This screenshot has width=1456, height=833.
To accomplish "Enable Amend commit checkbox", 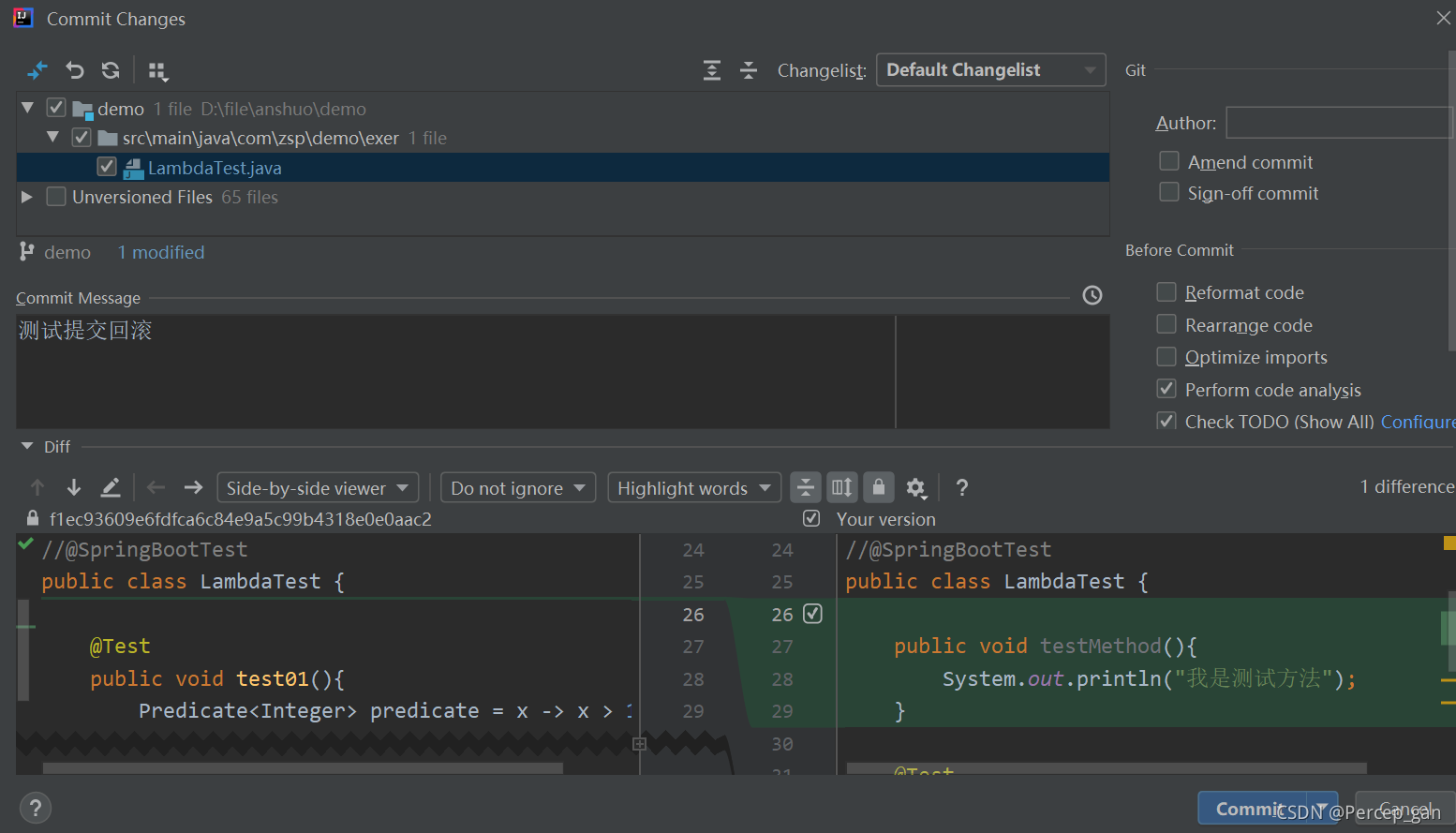I will point(1169,161).
